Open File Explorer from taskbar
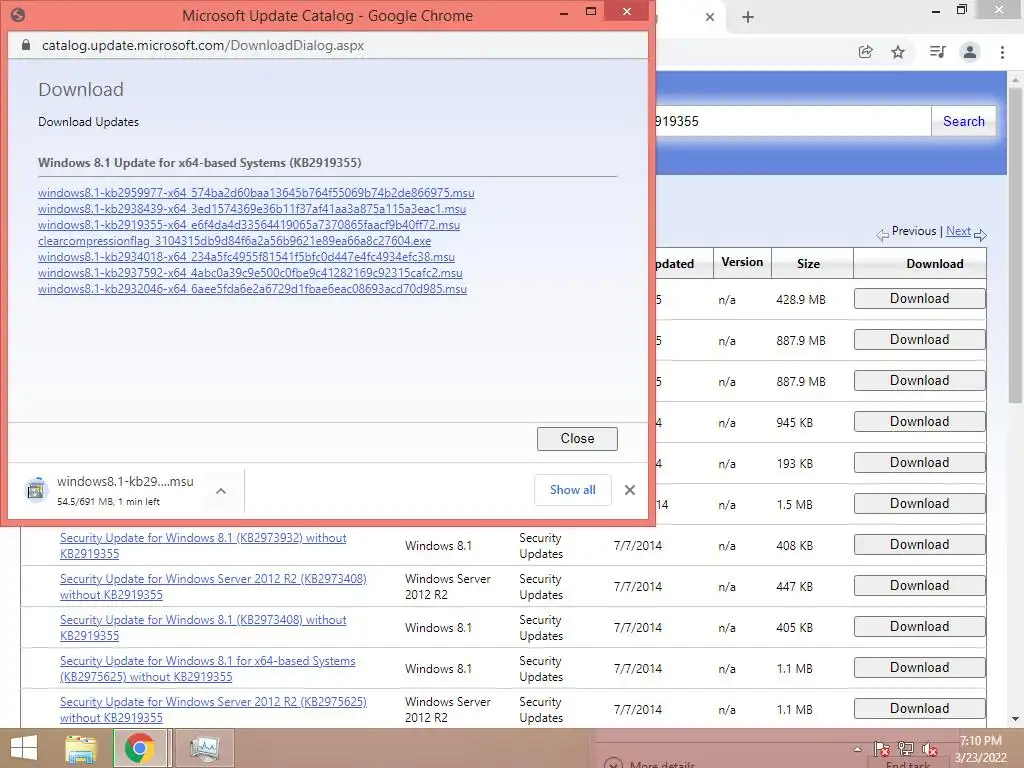The image size is (1024, 768). 81,748
